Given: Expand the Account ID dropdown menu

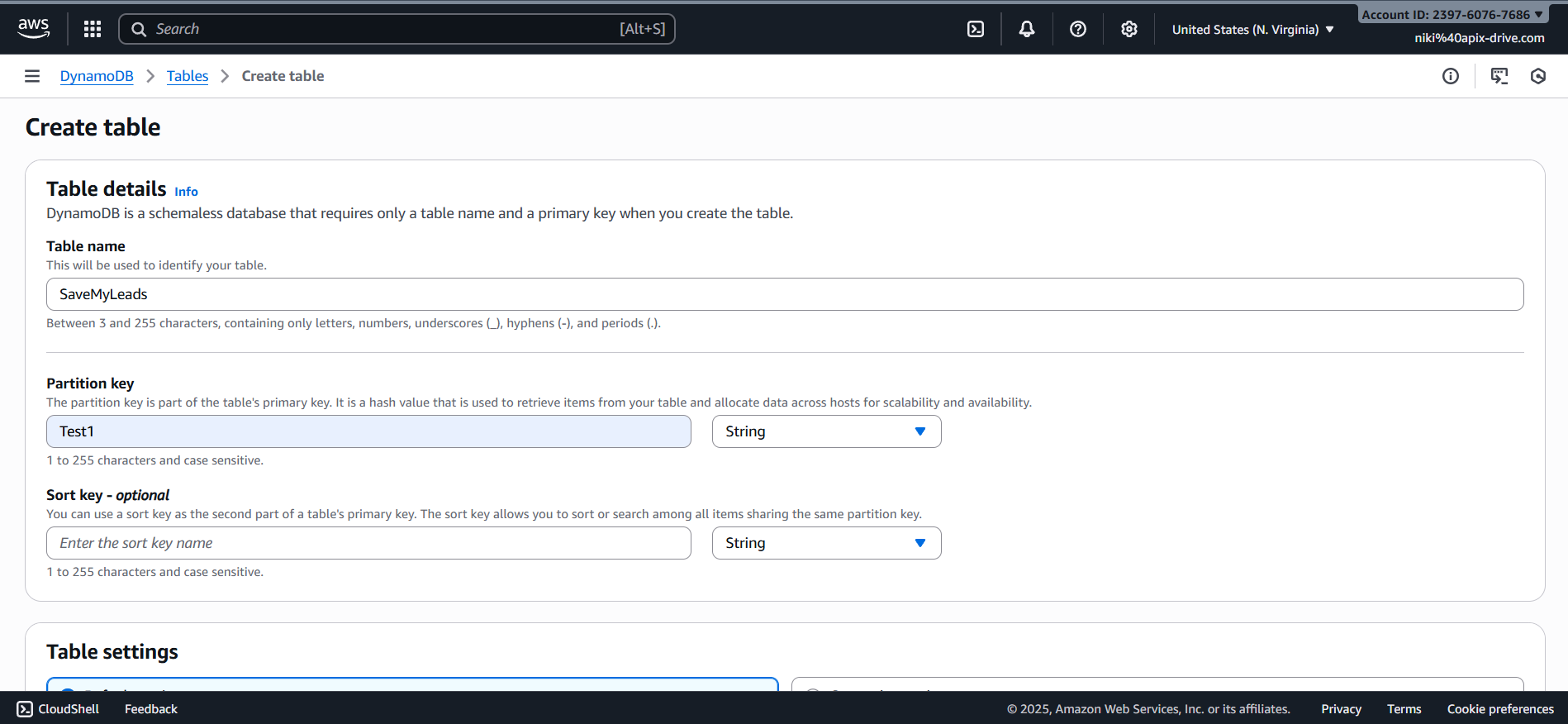Looking at the screenshot, I should coord(1452,14).
